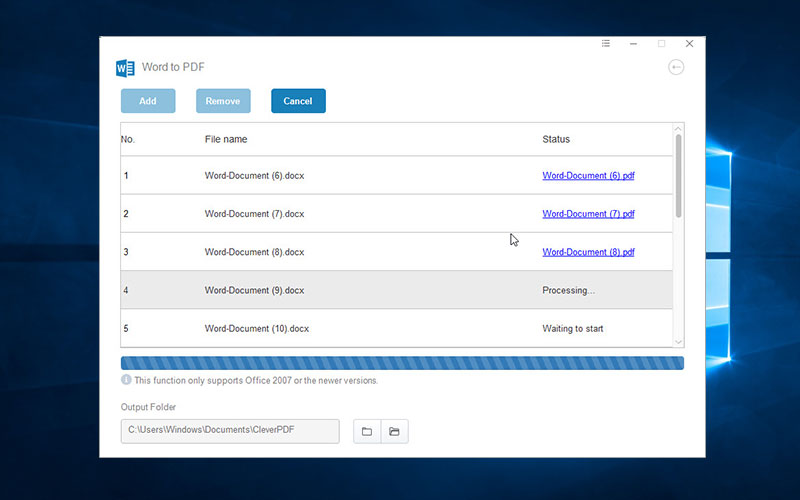Click the Word to PDF title text
The height and width of the screenshot is (500, 800).
pyautogui.click(x=173, y=67)
